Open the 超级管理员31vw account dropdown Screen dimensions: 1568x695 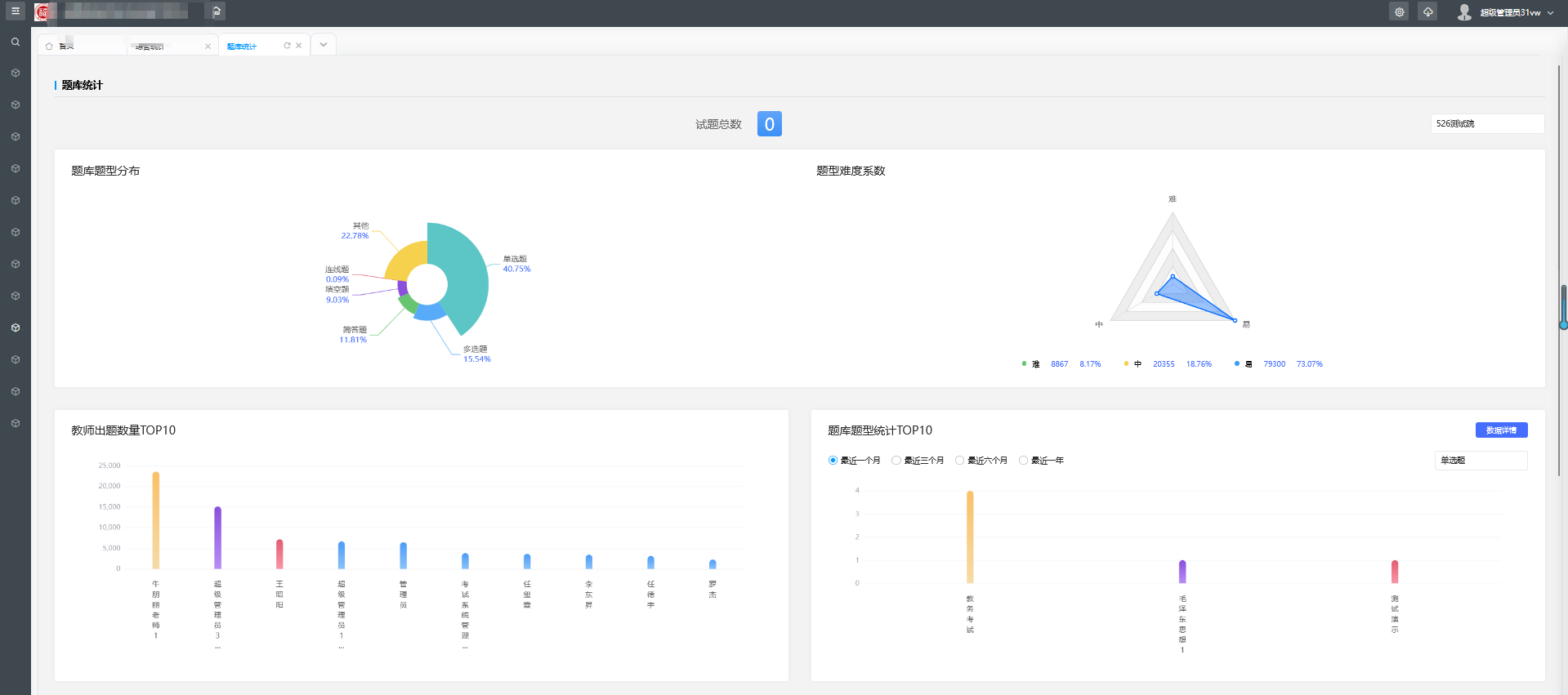coord(1516,12)
